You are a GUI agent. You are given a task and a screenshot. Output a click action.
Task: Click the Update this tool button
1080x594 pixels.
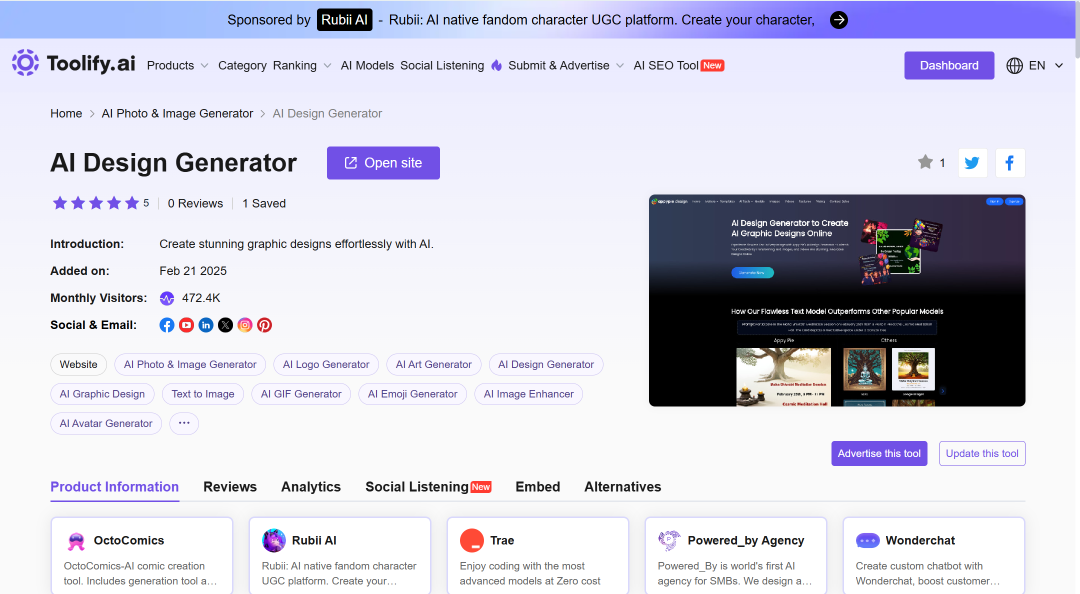click(982, 453)
